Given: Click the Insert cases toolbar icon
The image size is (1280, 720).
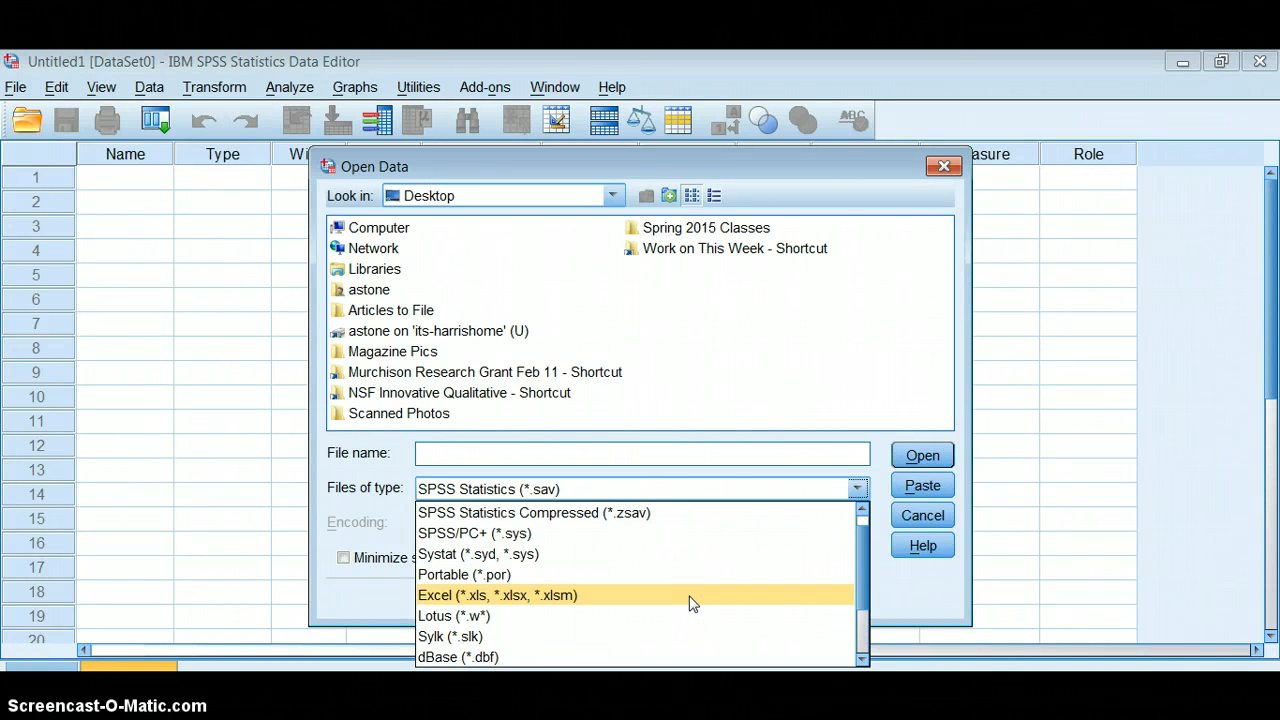Looking at the screenshot, I should click(x=516, y=121).
